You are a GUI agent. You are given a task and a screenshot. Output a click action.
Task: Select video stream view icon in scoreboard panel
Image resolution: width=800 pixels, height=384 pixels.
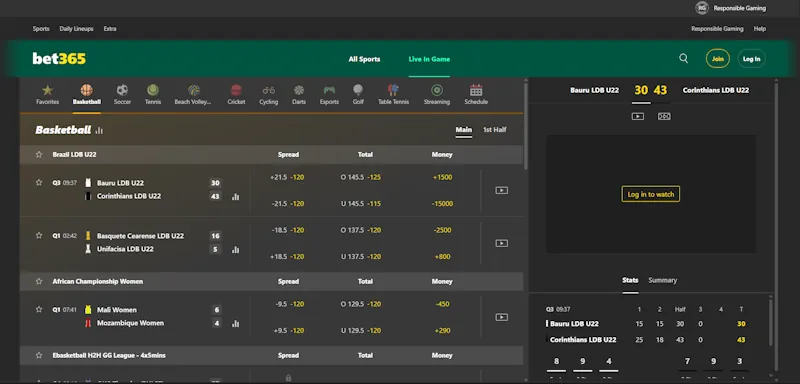point(638,116)
